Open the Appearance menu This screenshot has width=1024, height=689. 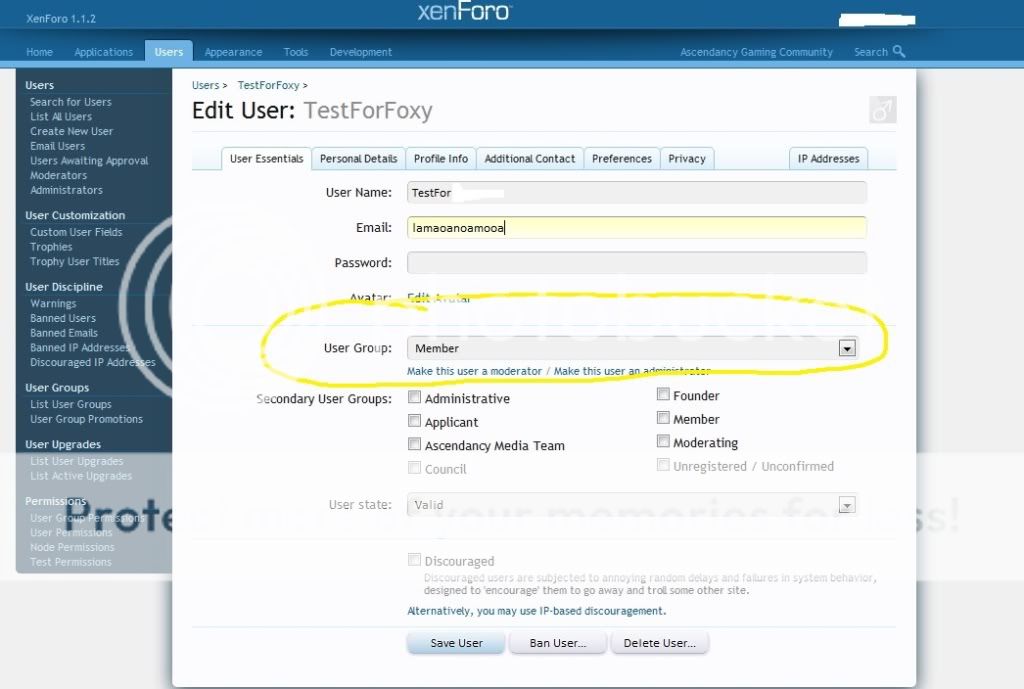[233, 52]
